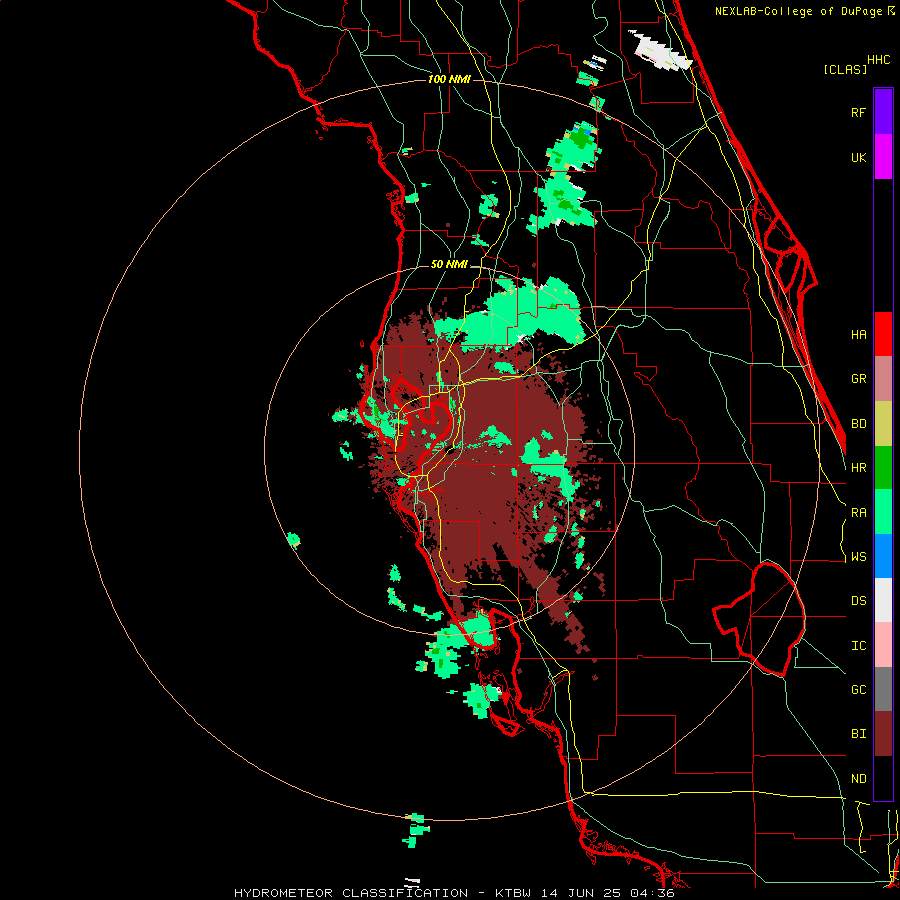Click the BI legend label
The width and height of the screenshot is (900, 900).
(x=858, y=734)
